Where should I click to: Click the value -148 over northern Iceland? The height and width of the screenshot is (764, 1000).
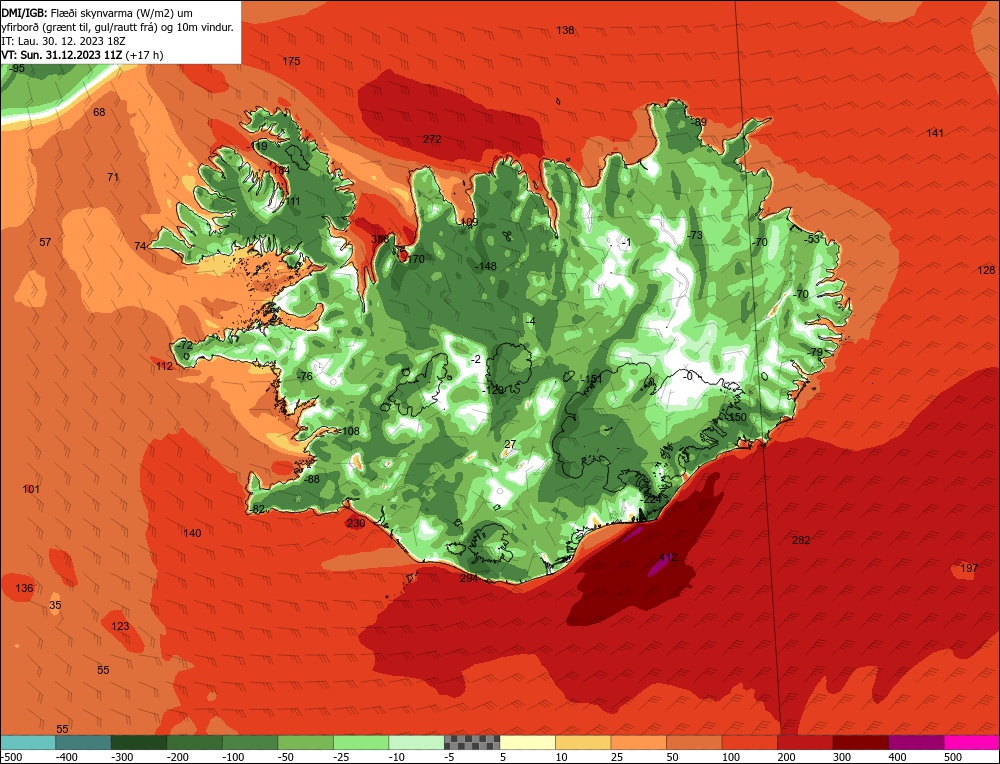click(485, 267)
